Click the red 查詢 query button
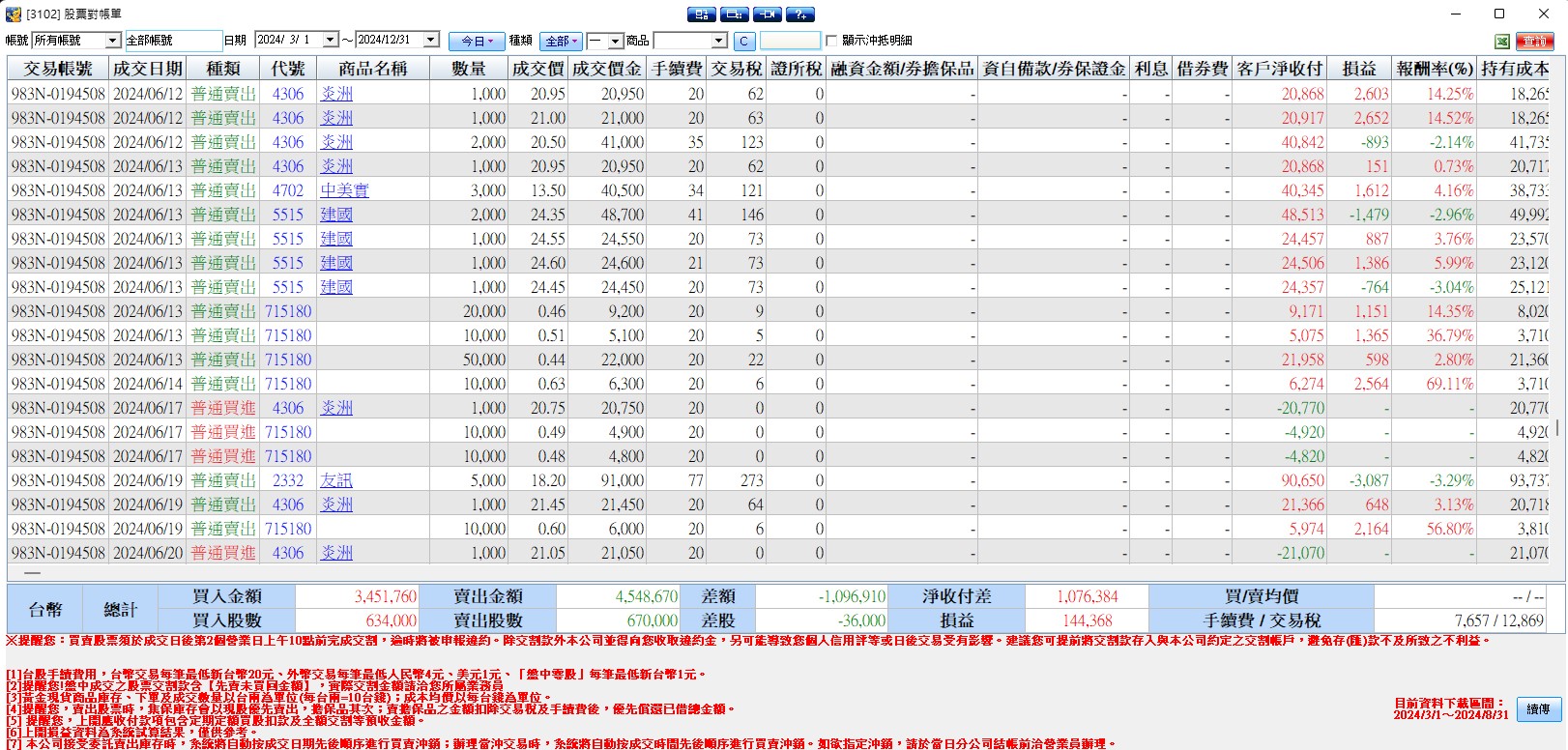Viewport: 1568px width, 750px height. coord(1535,41)
